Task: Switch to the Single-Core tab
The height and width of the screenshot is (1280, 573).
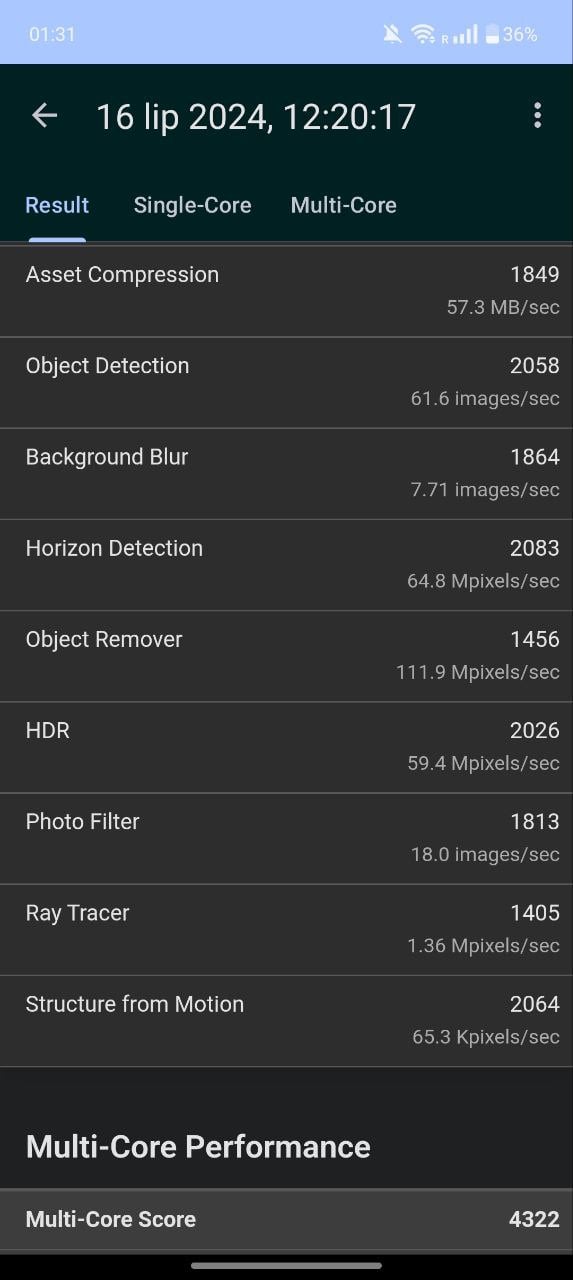Action: pyautogui.click(x=192, y=205)
